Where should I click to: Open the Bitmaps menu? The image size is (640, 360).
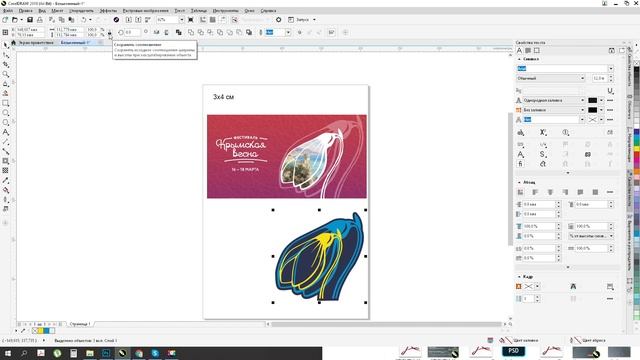[146, 11]
